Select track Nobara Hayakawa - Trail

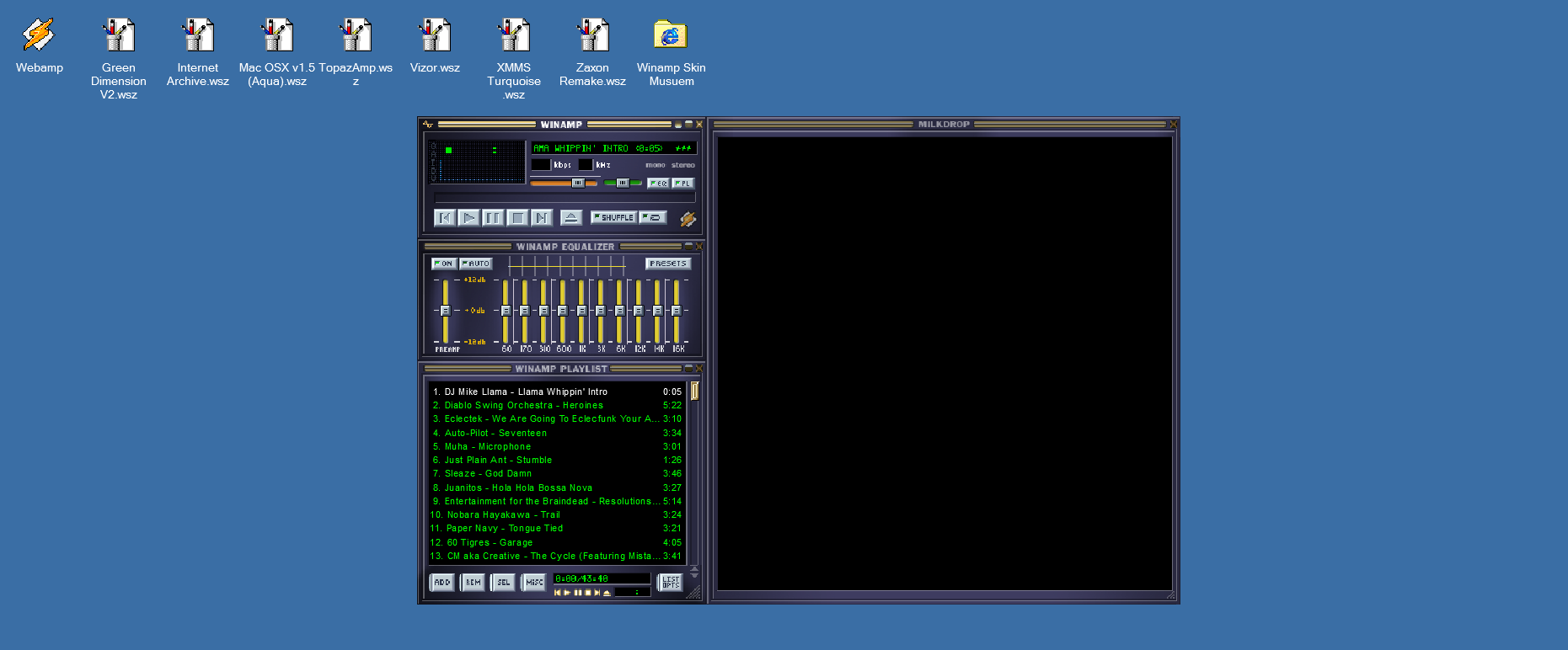pyautogui.click(x=557, y=514)
